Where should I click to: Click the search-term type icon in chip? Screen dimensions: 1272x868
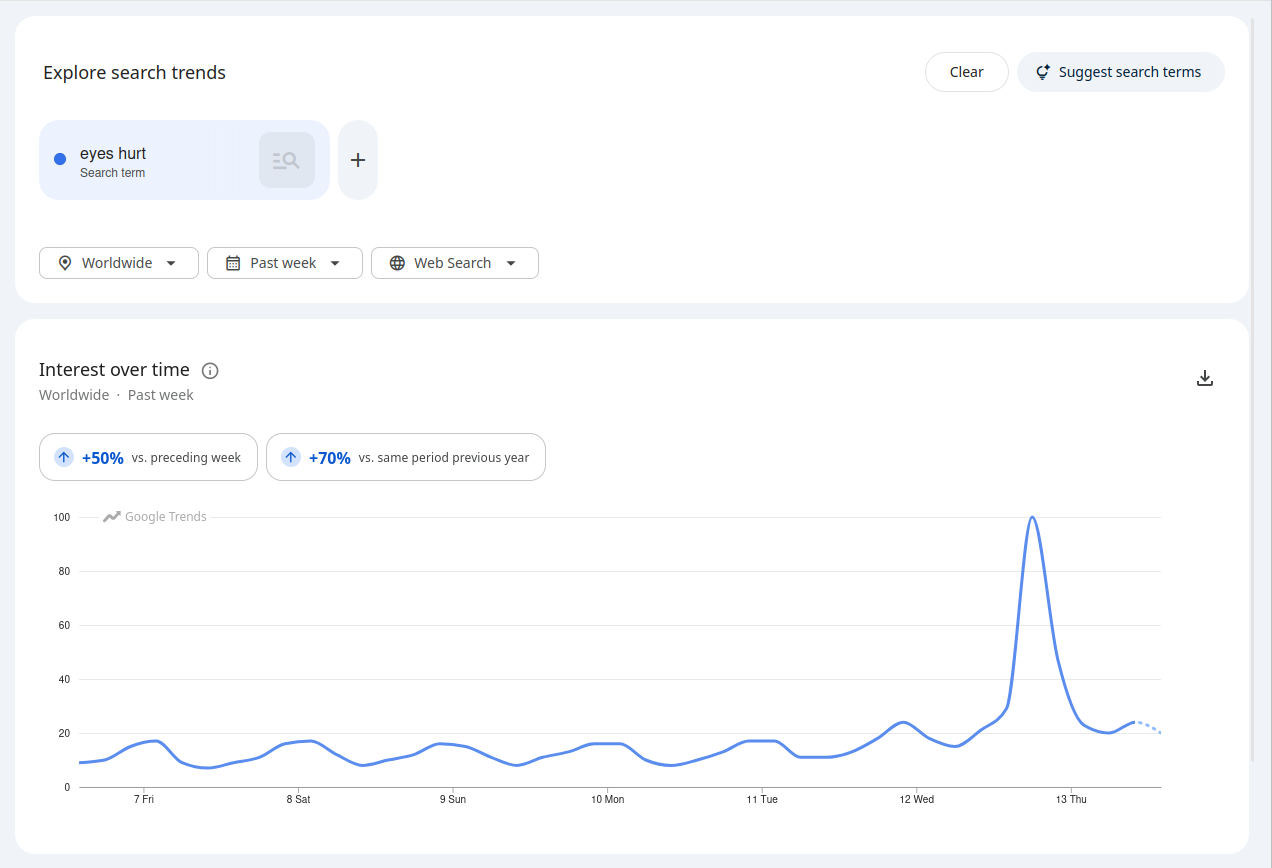coord(287,160)
